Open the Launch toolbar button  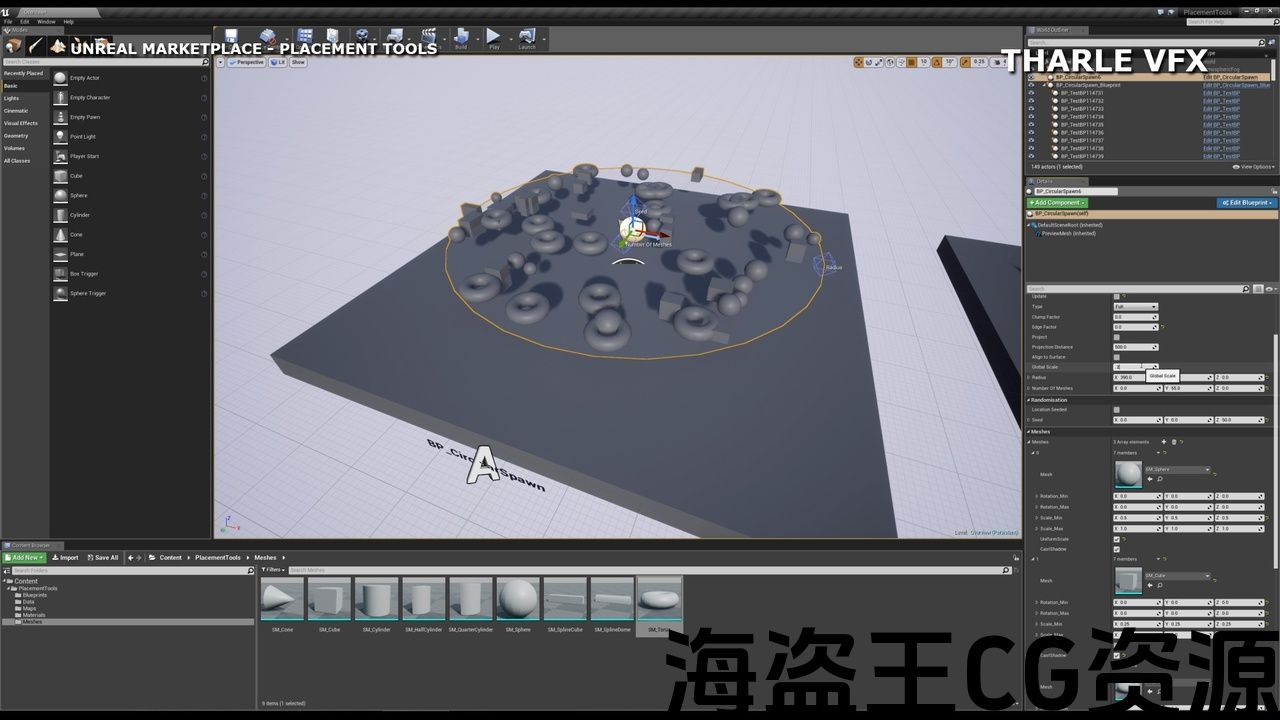point(526,38)
